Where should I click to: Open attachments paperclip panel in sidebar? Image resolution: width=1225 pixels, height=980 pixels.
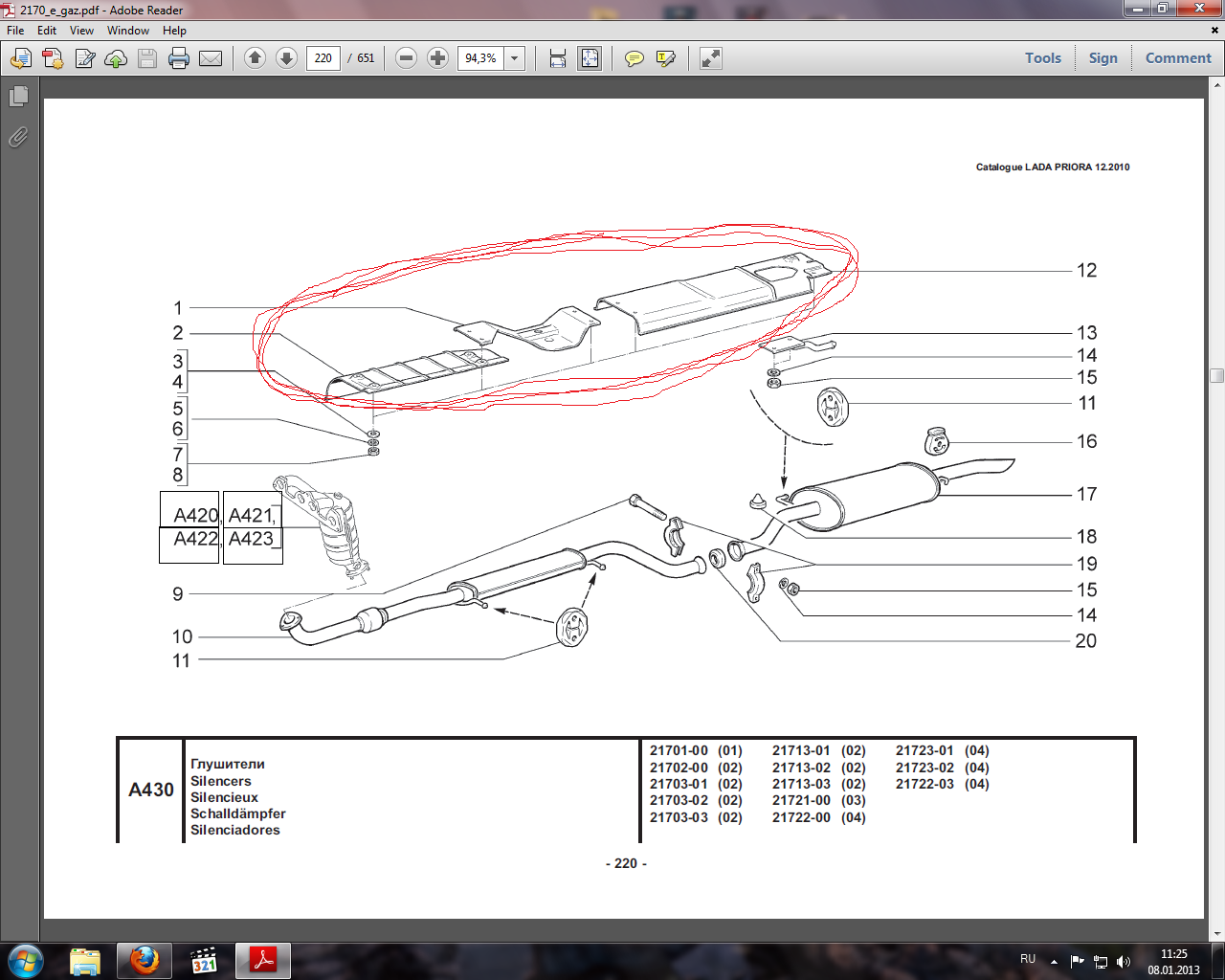[18, 137]
